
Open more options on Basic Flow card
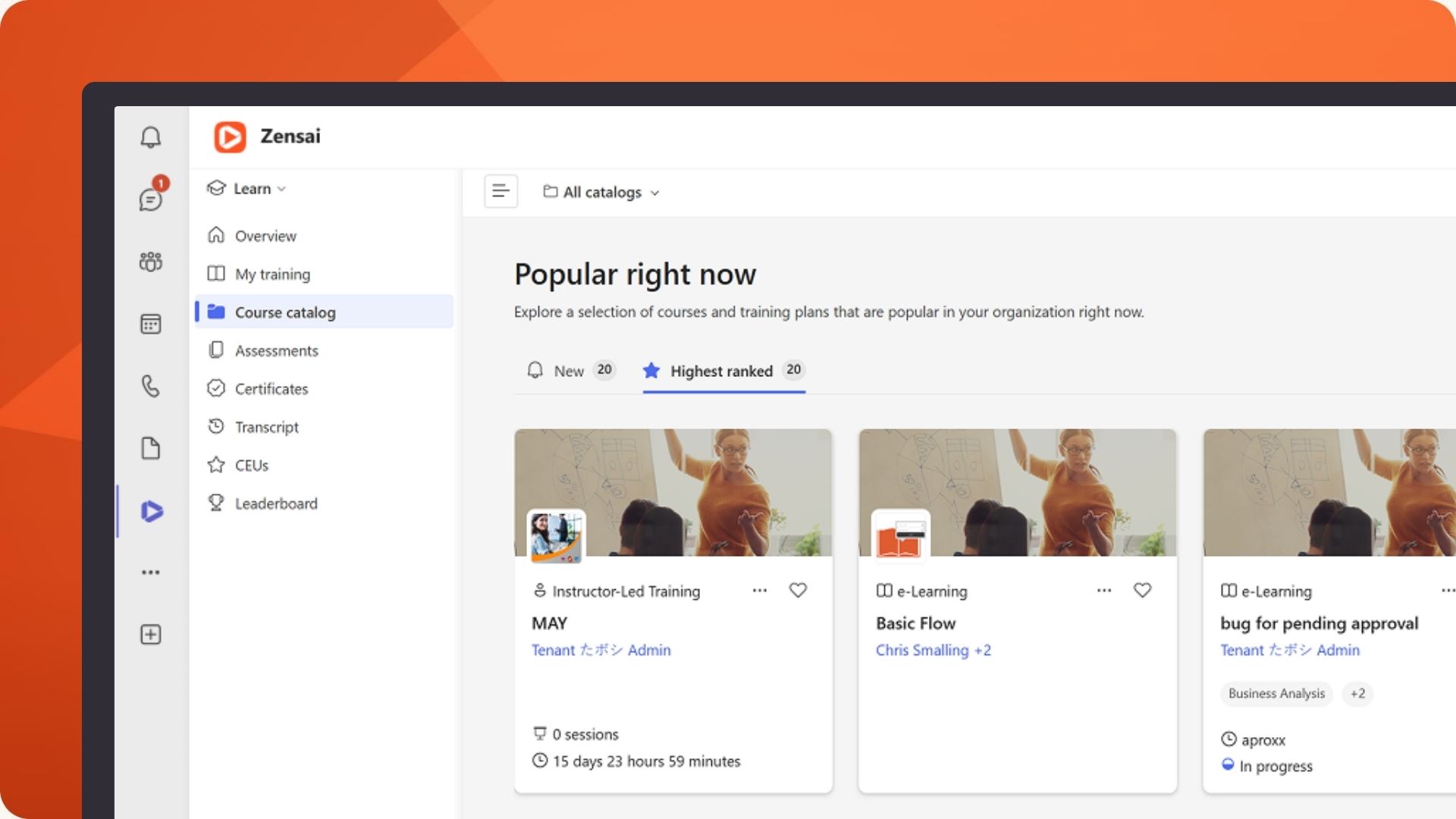click(x=1104, y=590)
